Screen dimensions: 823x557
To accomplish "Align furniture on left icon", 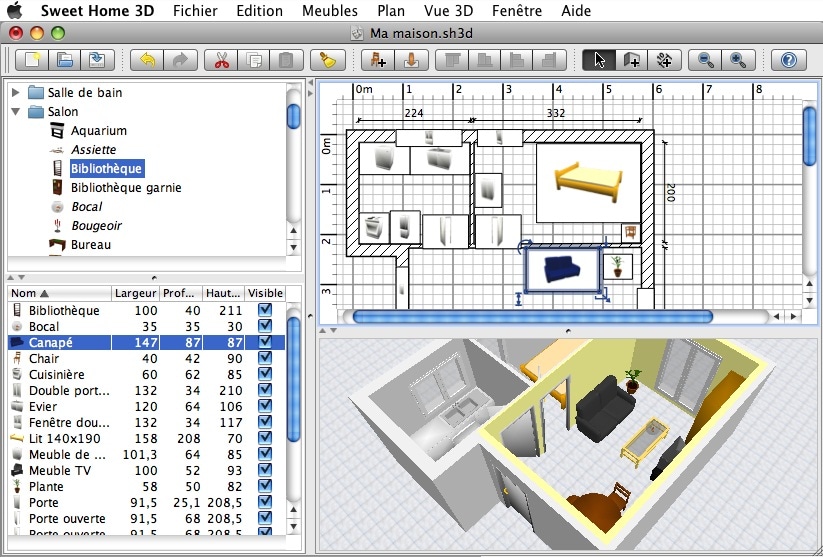I will pyautogui.click(x=517, y=60).
